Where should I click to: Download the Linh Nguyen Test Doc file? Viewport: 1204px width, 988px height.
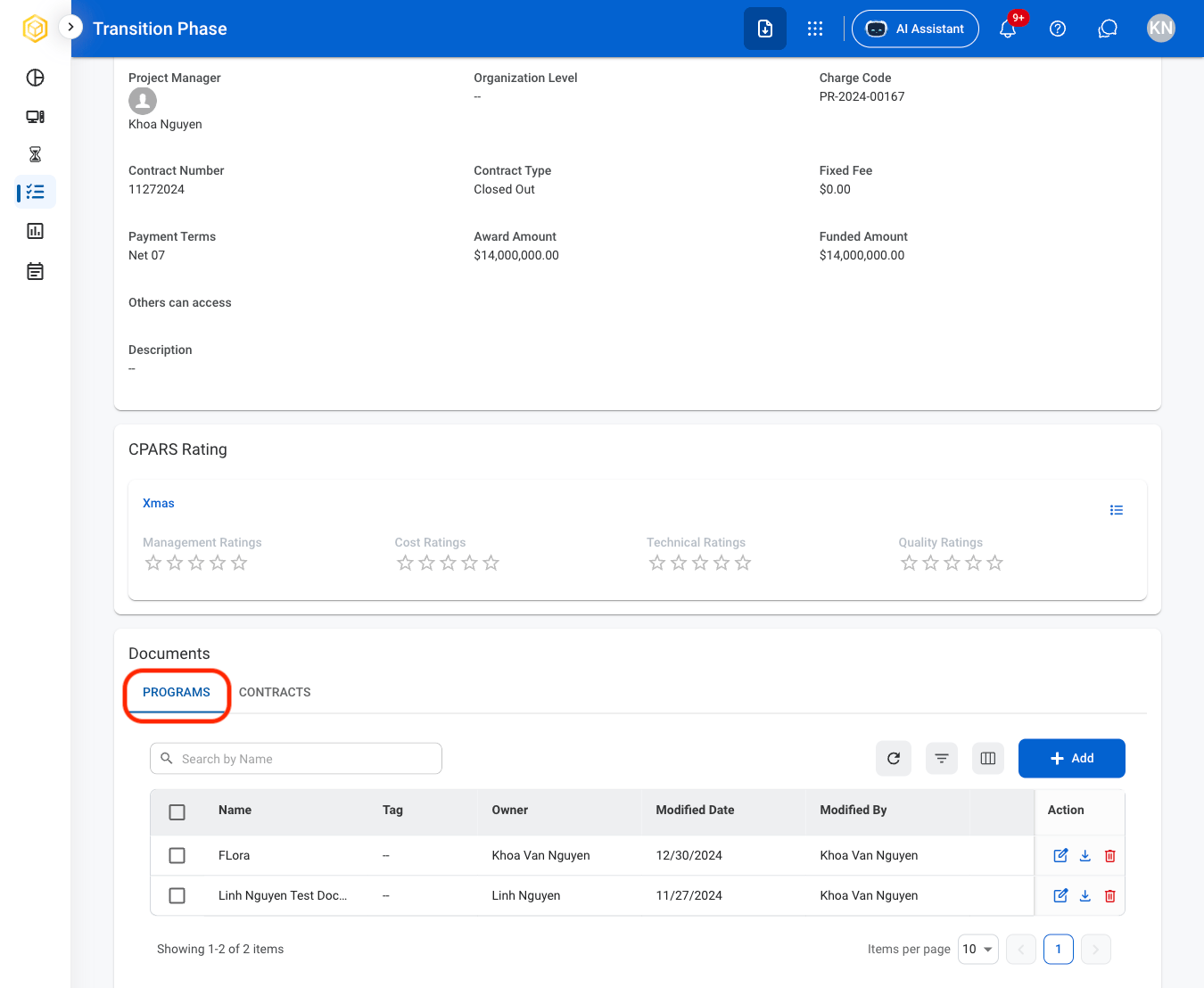tap(1085, 896)
